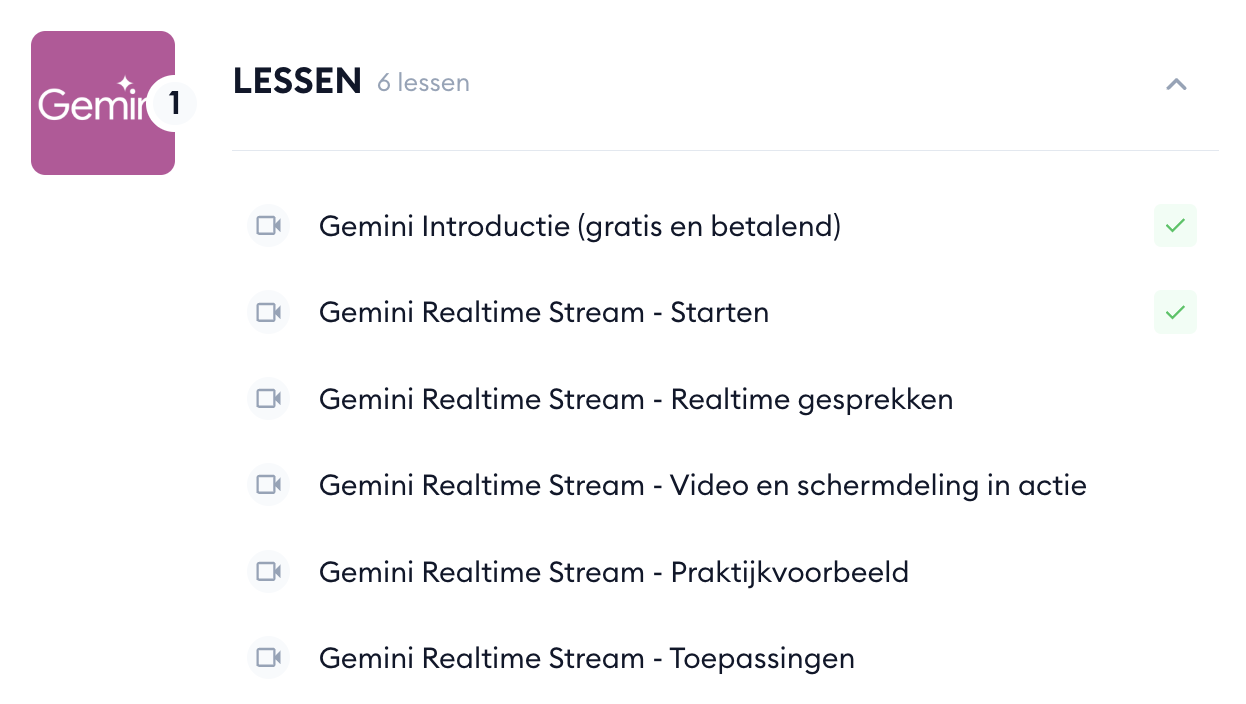Open Video en schermdeling in actie lesson
This screenshot has height=704, width=1246.
(x=703, y=486)
